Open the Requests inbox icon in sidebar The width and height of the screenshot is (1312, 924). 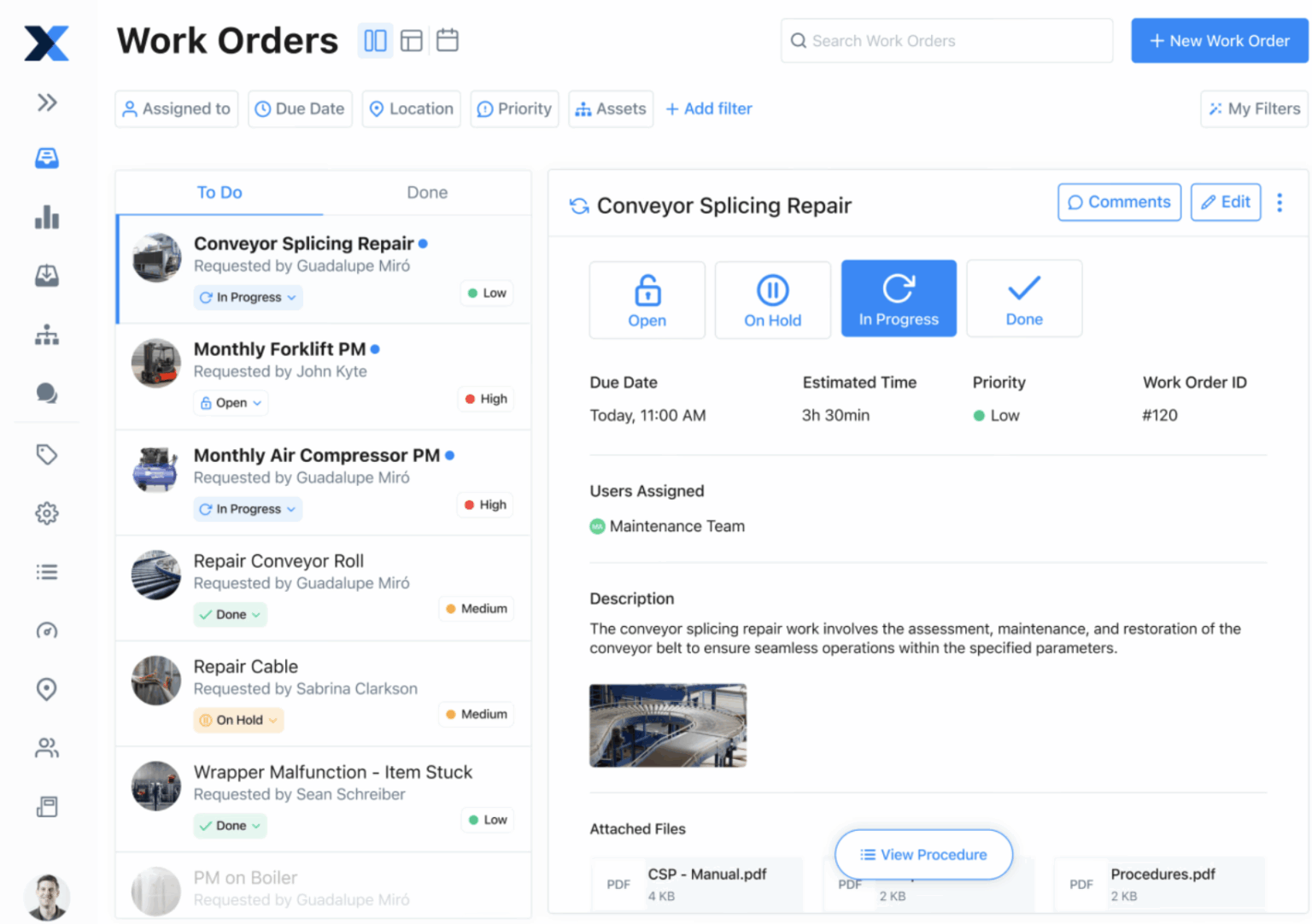46,275
